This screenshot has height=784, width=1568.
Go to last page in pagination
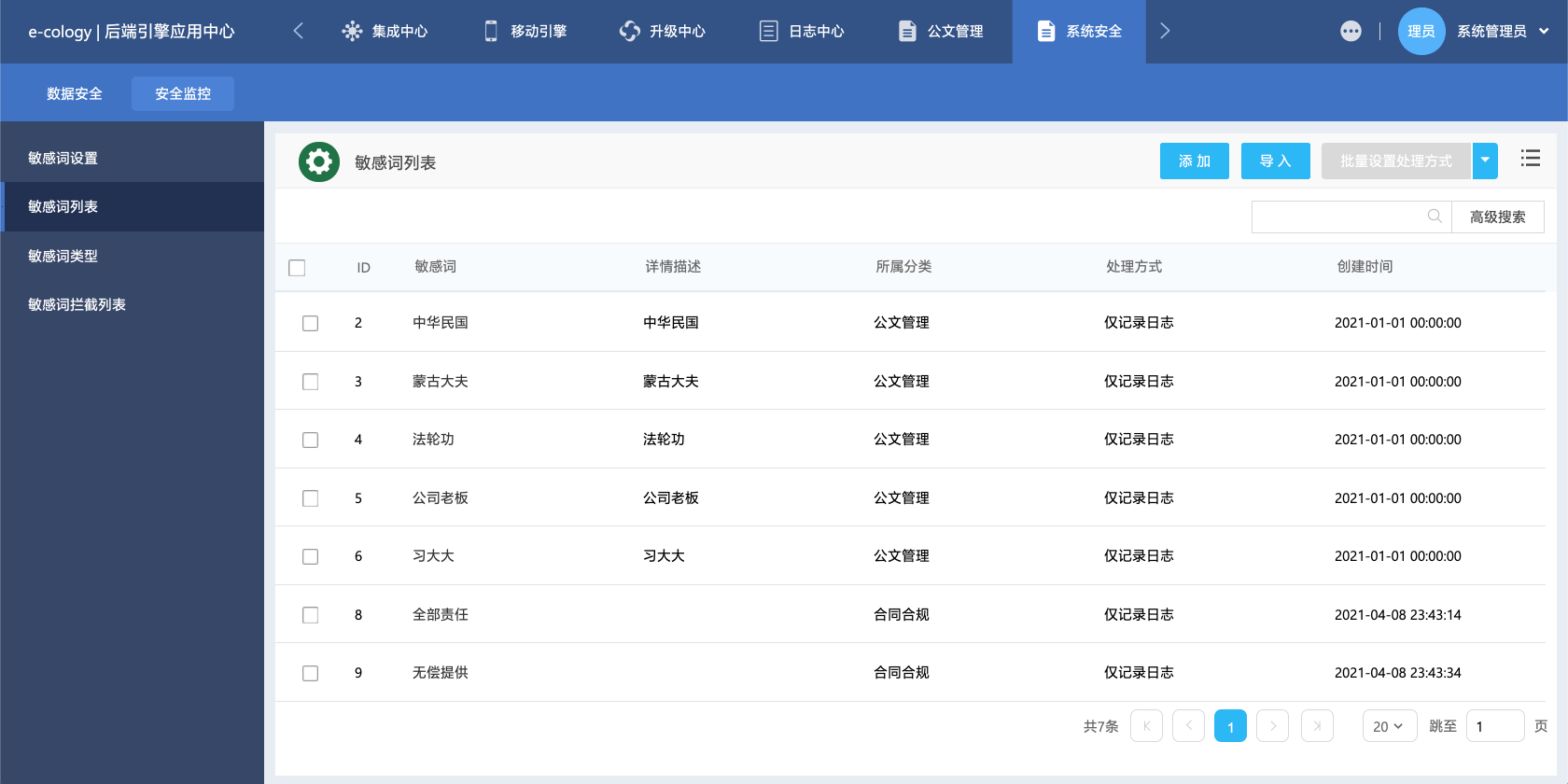1317,726
